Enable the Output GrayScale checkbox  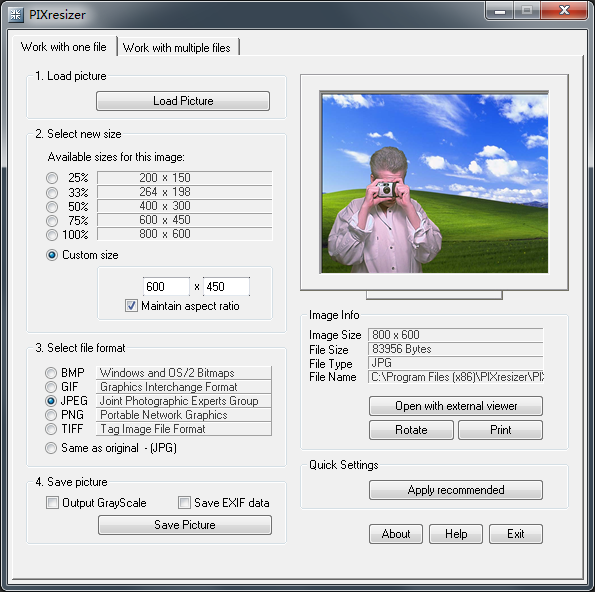tap(52, 502)
